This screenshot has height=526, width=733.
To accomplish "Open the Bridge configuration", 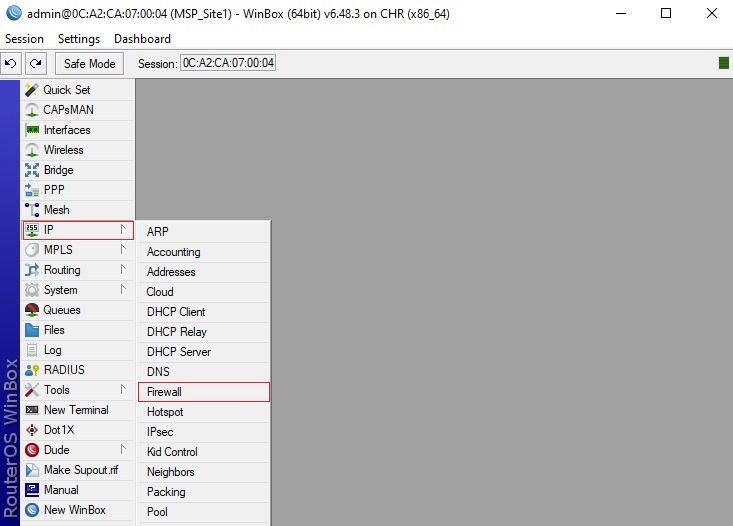I will pos(58,170).
